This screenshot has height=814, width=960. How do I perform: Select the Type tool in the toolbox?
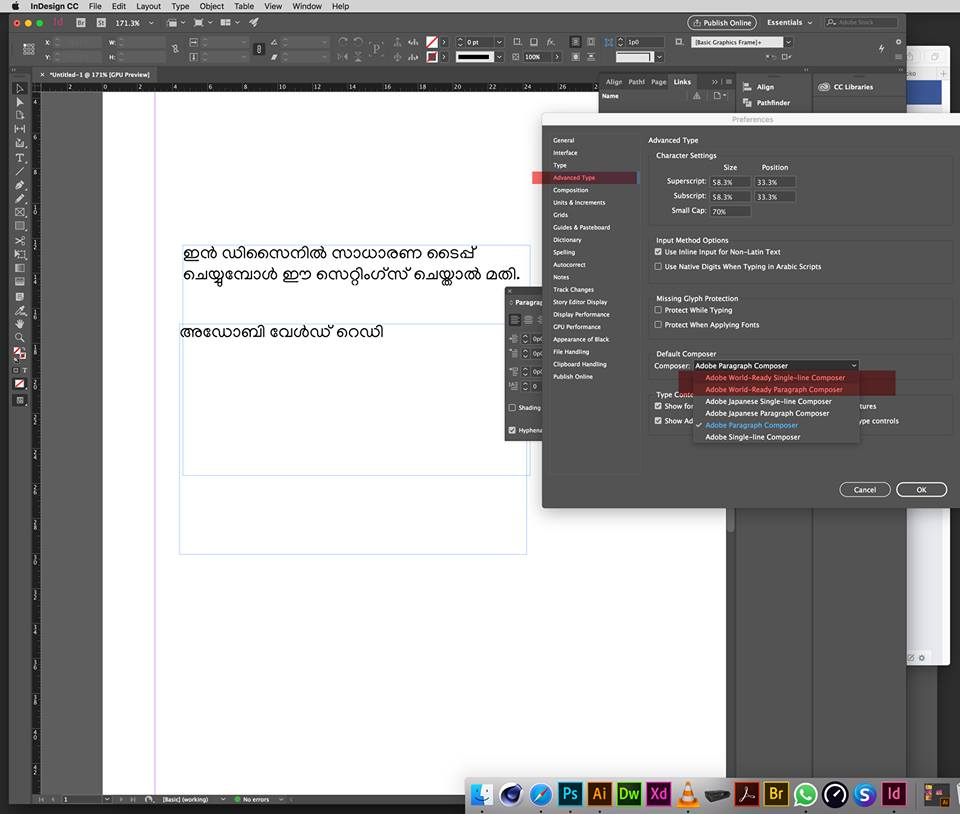pyautogui.click(x=19, y=158)
